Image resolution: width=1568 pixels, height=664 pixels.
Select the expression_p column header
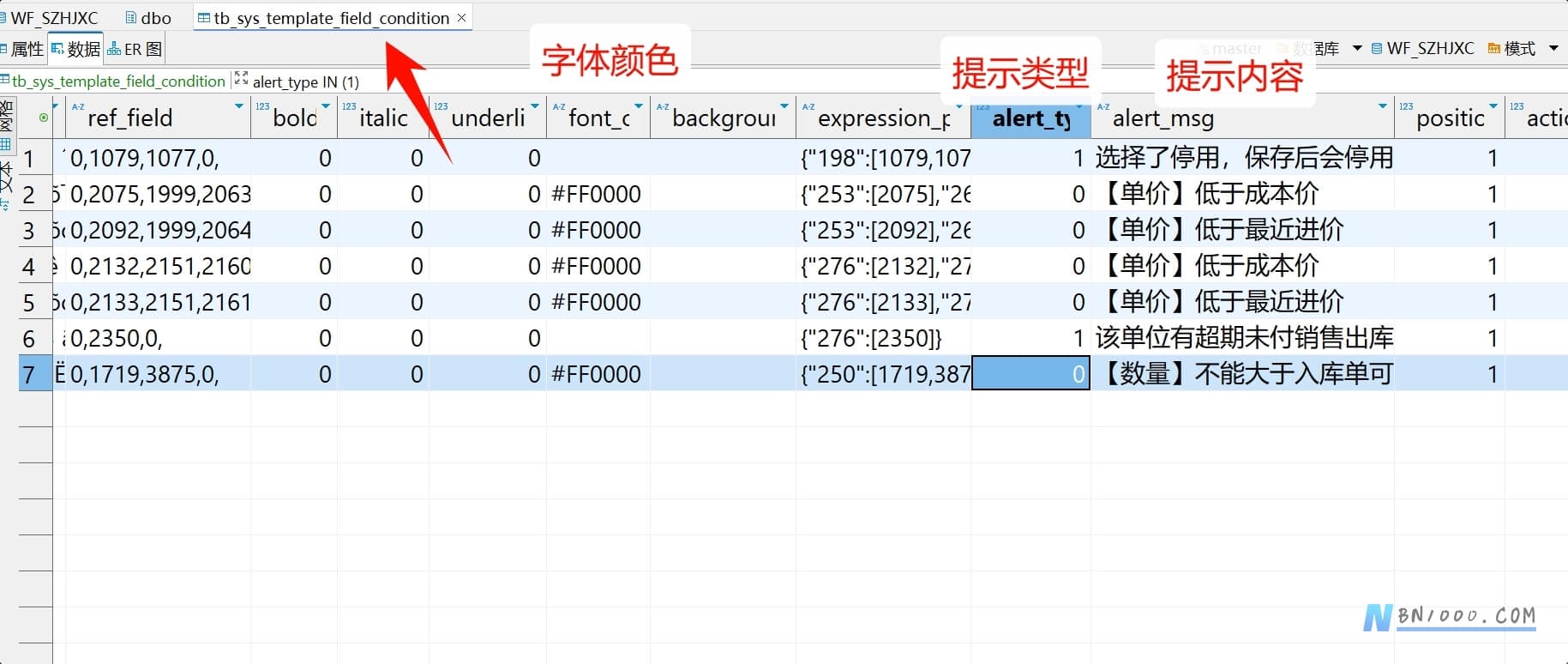884,118
